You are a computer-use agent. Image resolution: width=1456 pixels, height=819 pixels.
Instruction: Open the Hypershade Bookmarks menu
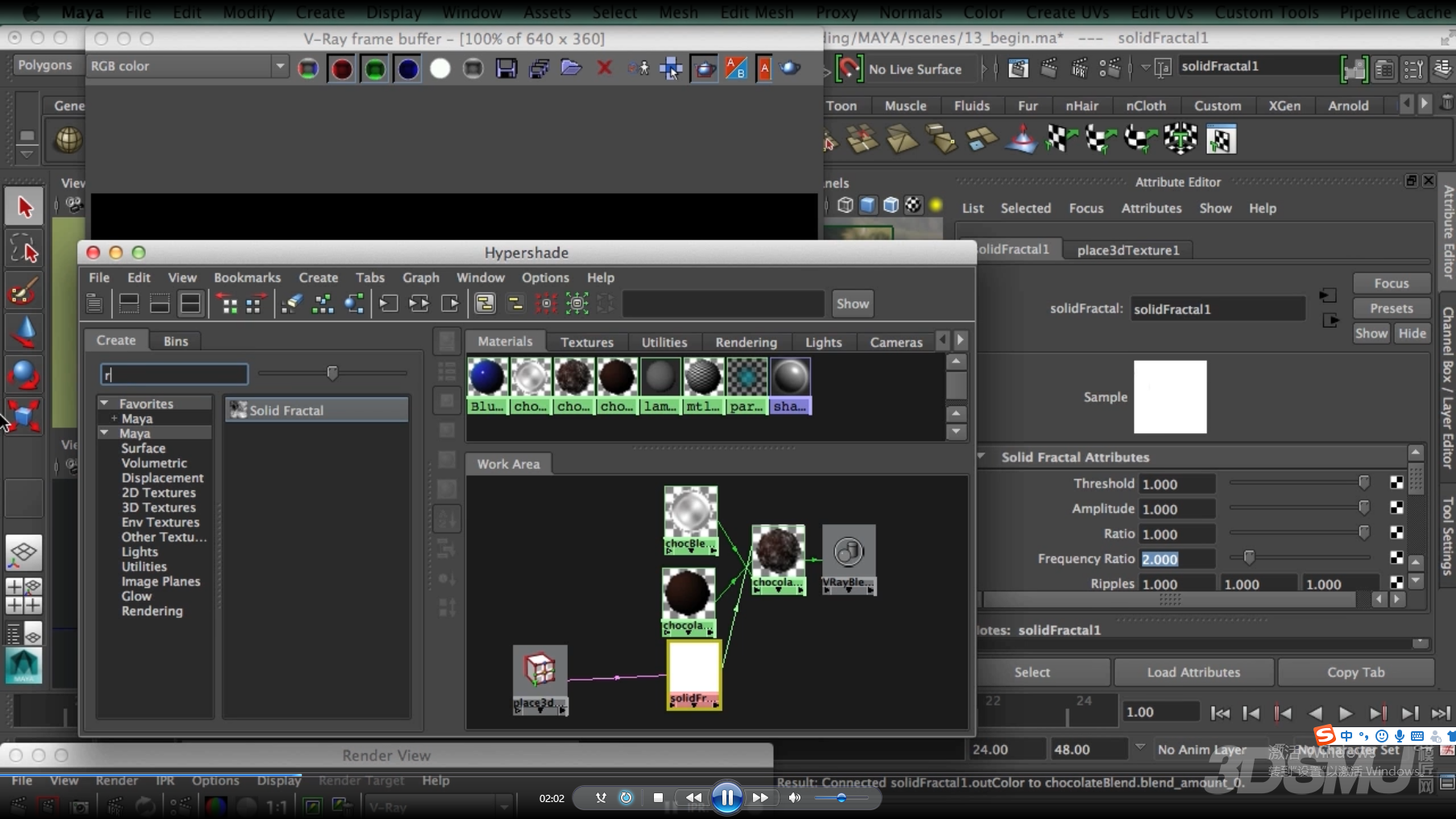(247, 278)
